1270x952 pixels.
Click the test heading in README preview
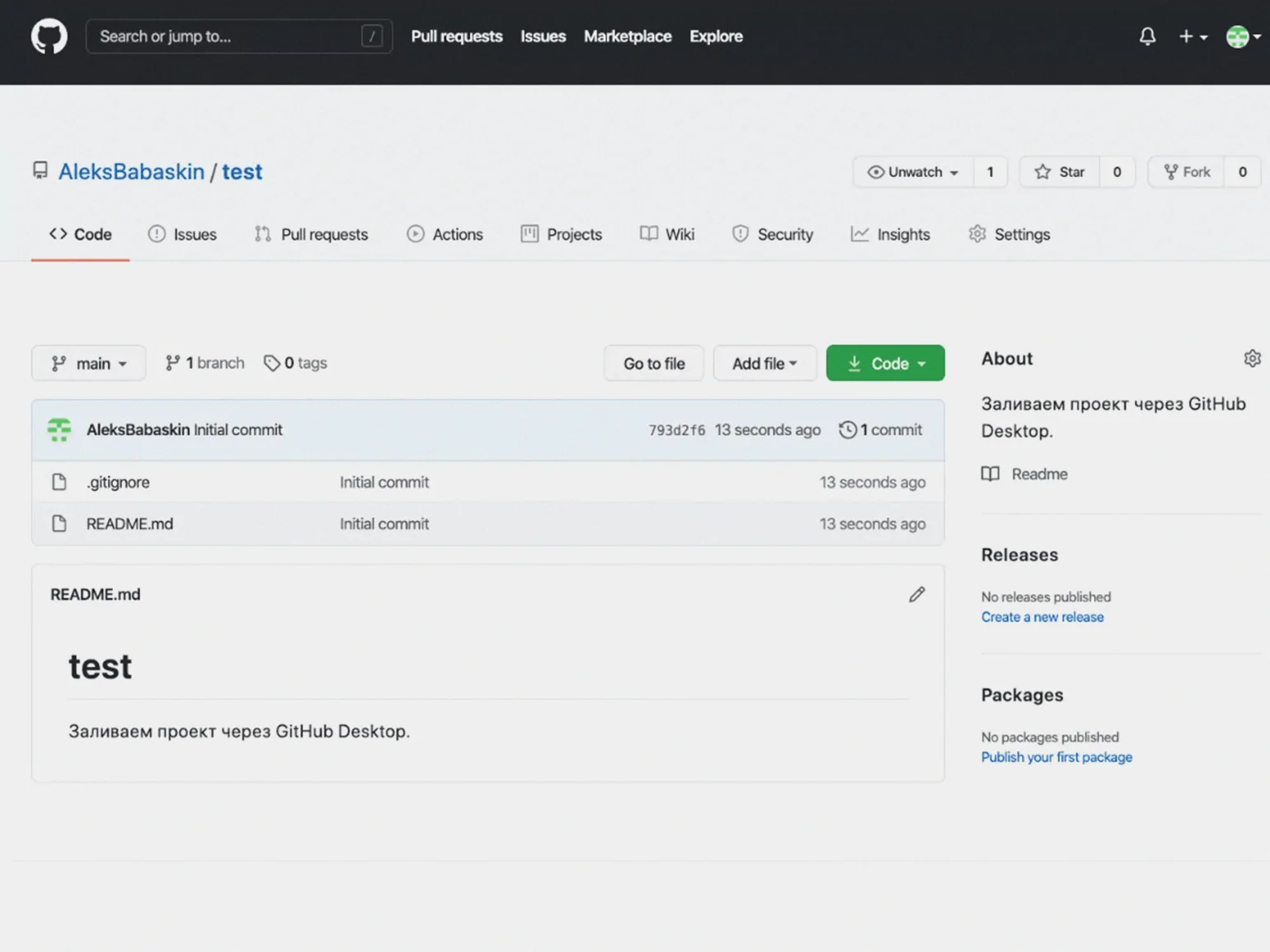point(100,666)
